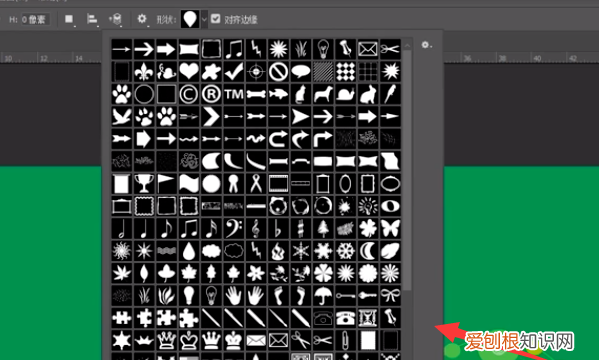Pick the butterfly shape
The image size is (599, 360).
pyautogui.click(x=390, y=228)
